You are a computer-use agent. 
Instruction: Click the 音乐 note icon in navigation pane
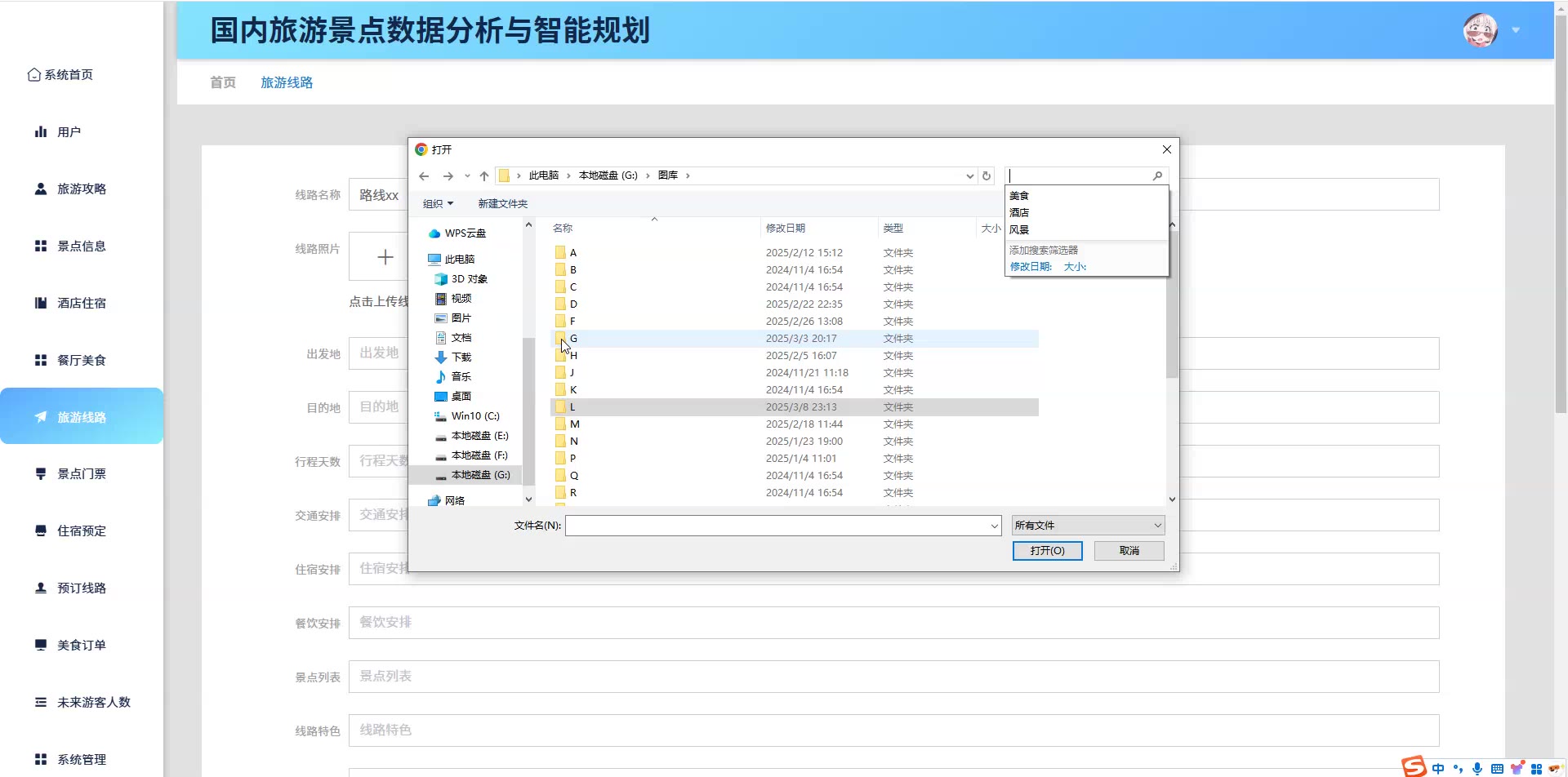pyautogui.click(x=441, y=377)
